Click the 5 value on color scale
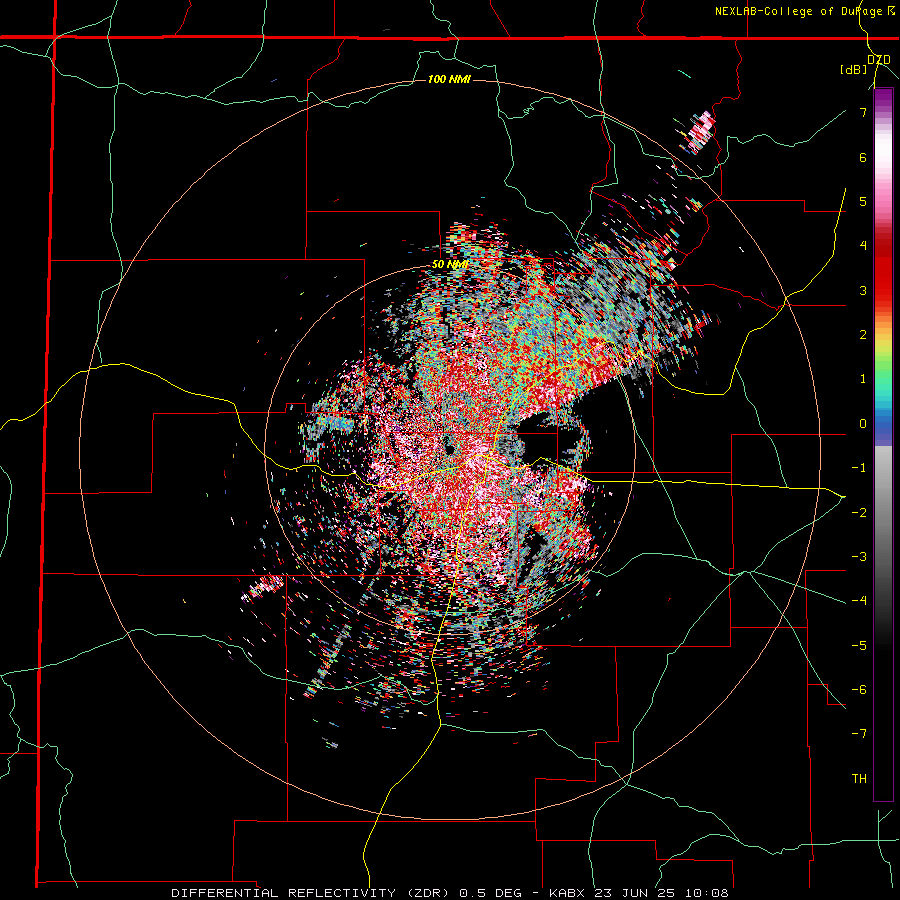900x900 pixels. (x=863, y=201)
